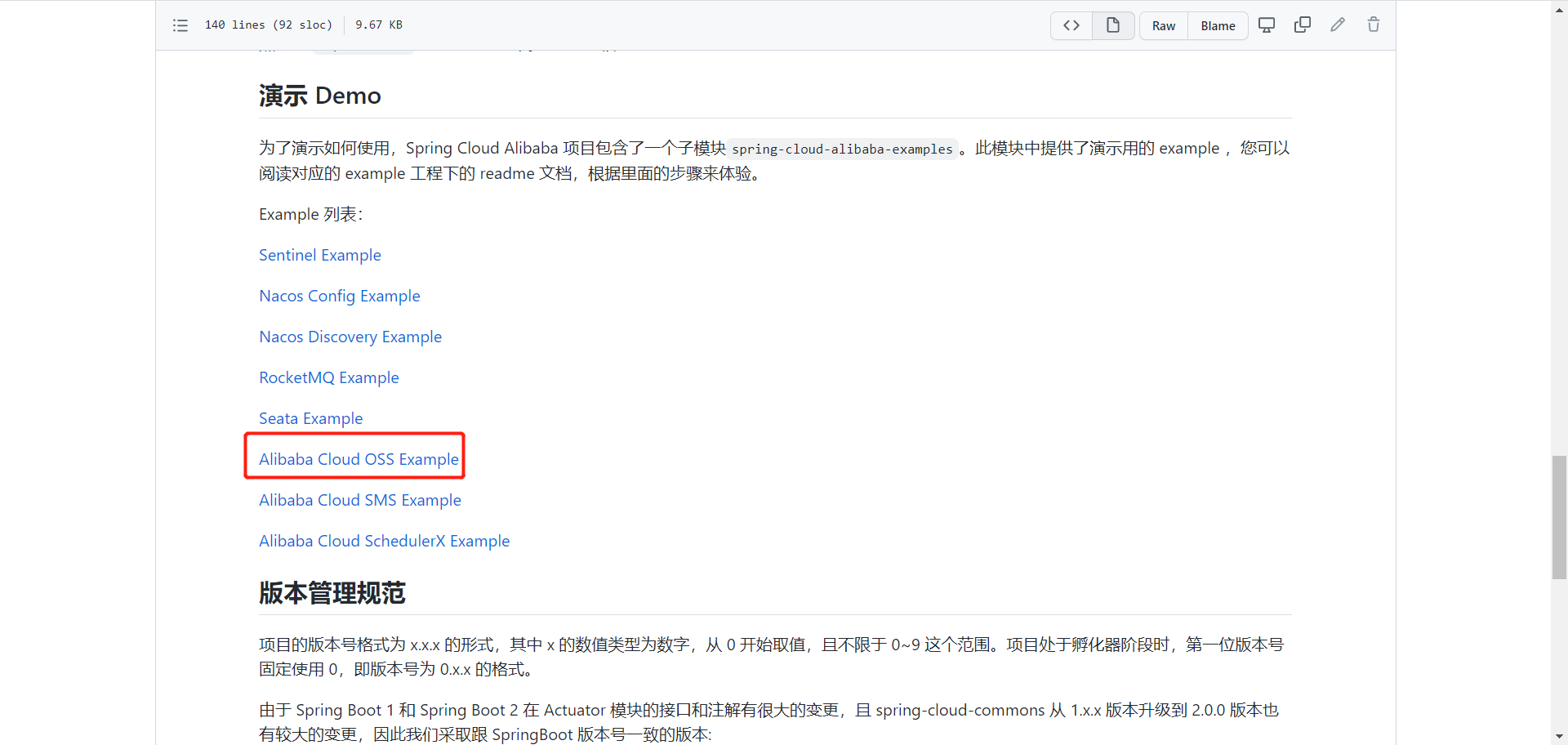
Task: Open the Alibaba Cloud SMS Example link
Action: [x=360, y=500]
